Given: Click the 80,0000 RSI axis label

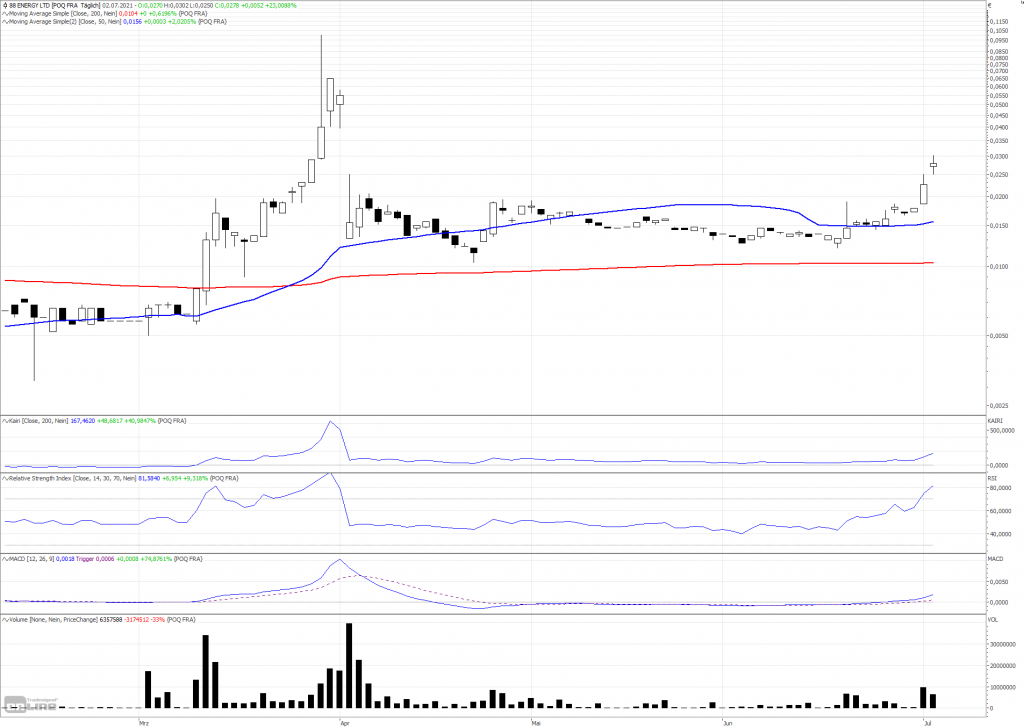Looking at the screenshot, I should [x=1000, y=489].
